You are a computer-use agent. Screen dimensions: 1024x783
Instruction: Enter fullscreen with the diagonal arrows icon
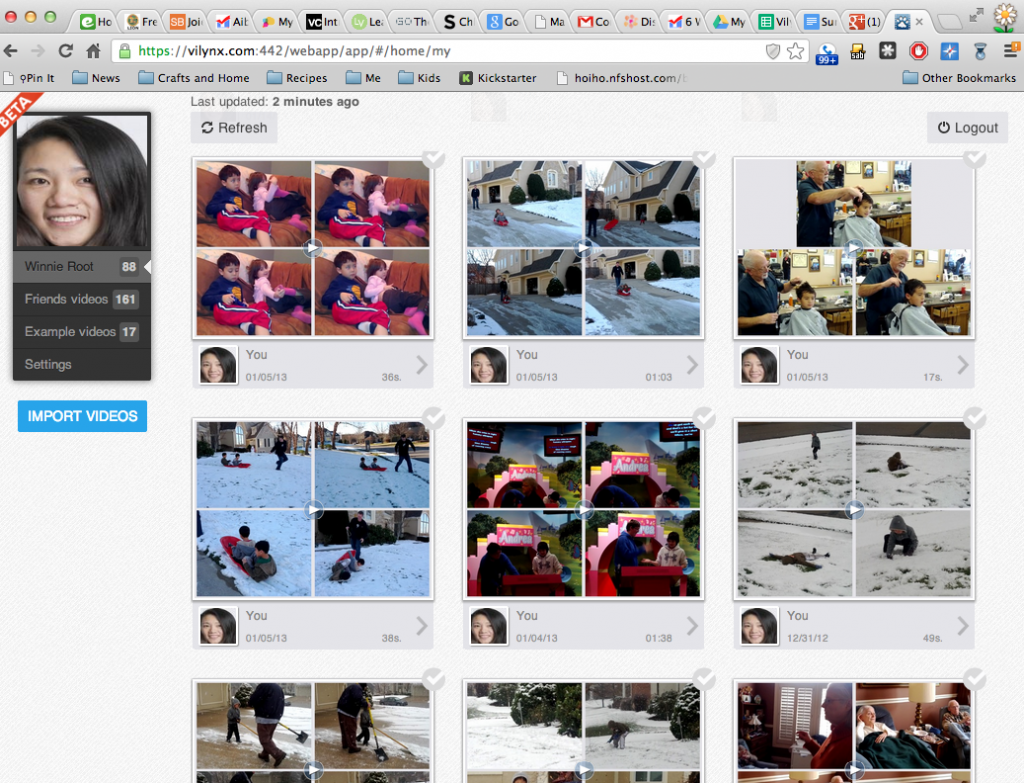[x=976, y=16]
